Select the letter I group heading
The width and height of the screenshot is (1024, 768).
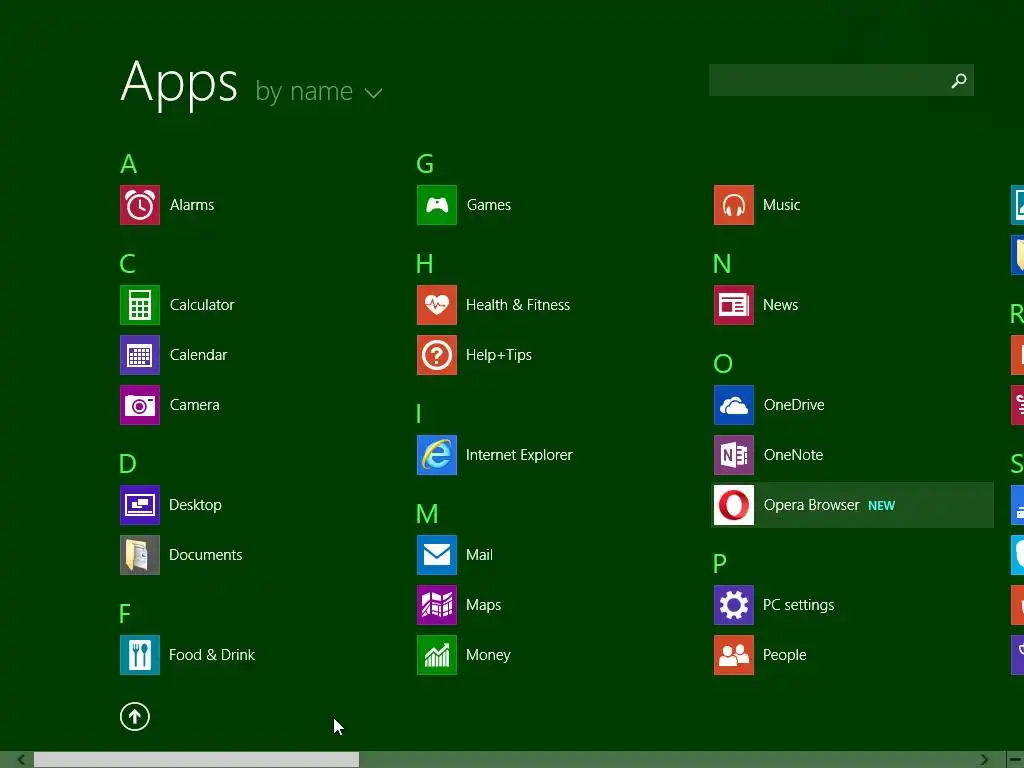pyautogui.click(x=419, y=414)
